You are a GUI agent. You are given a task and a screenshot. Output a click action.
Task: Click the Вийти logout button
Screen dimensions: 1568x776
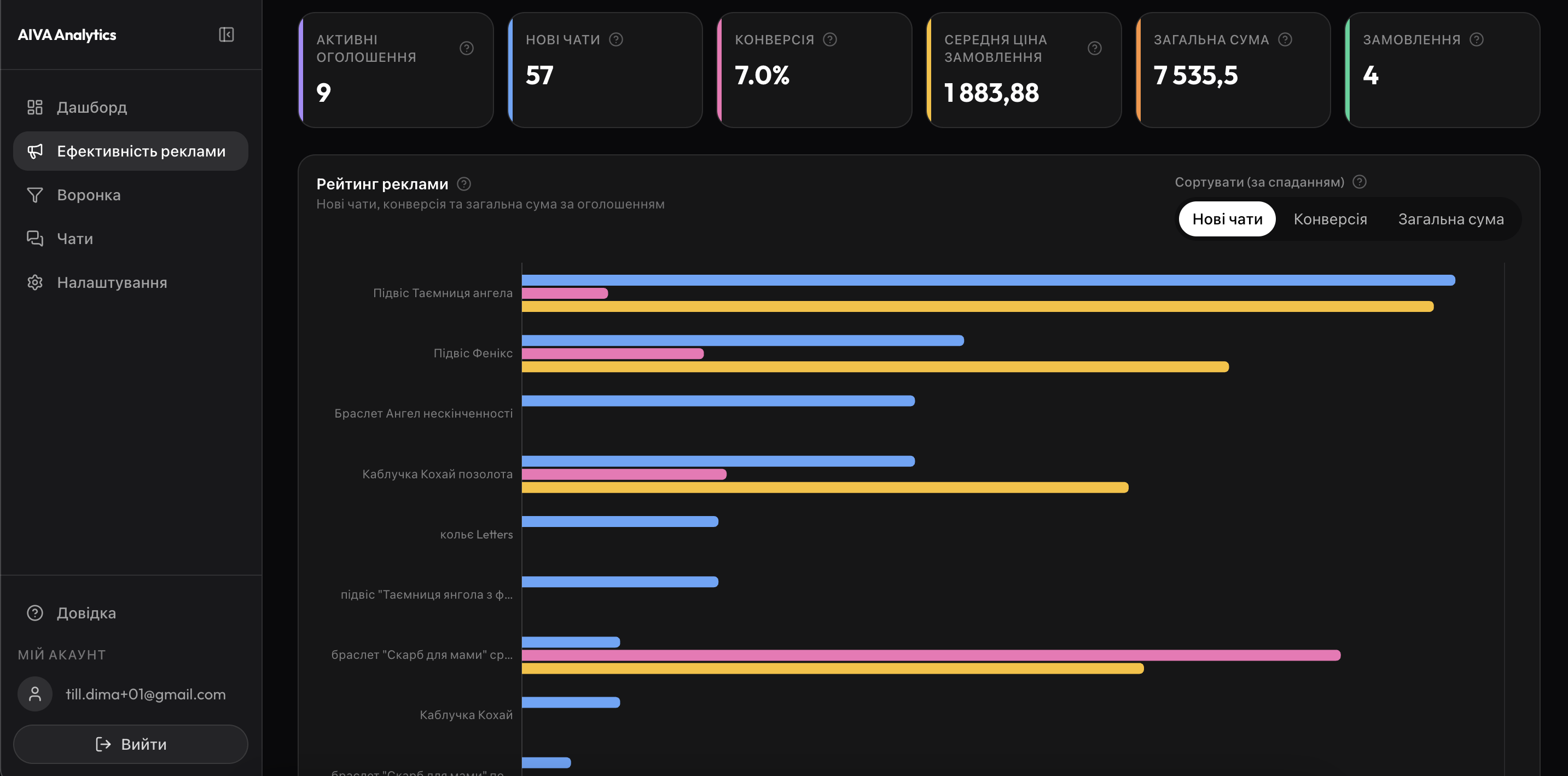point(131,744)
